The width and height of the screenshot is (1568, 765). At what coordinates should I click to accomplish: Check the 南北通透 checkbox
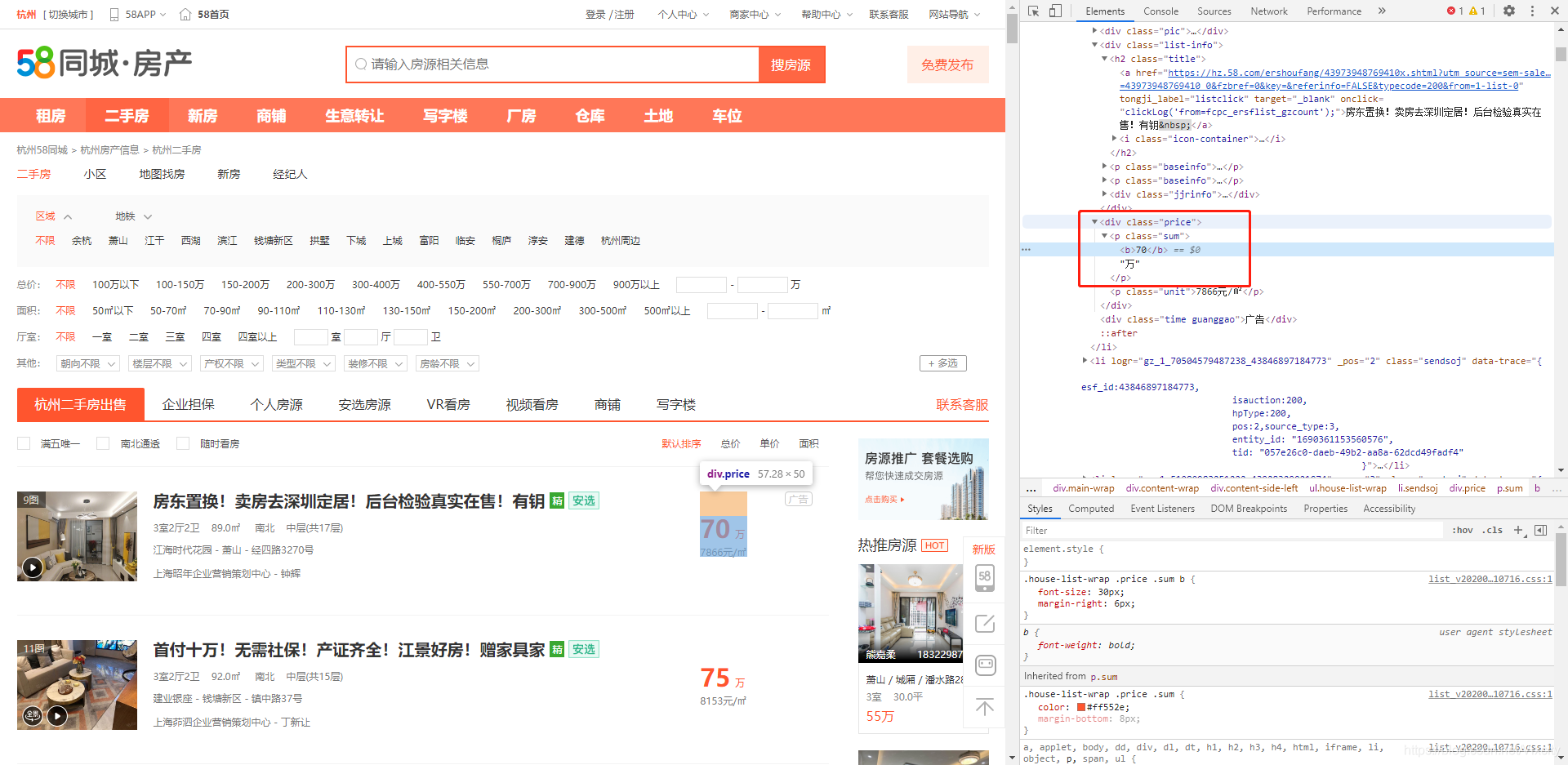pos(103,443)
